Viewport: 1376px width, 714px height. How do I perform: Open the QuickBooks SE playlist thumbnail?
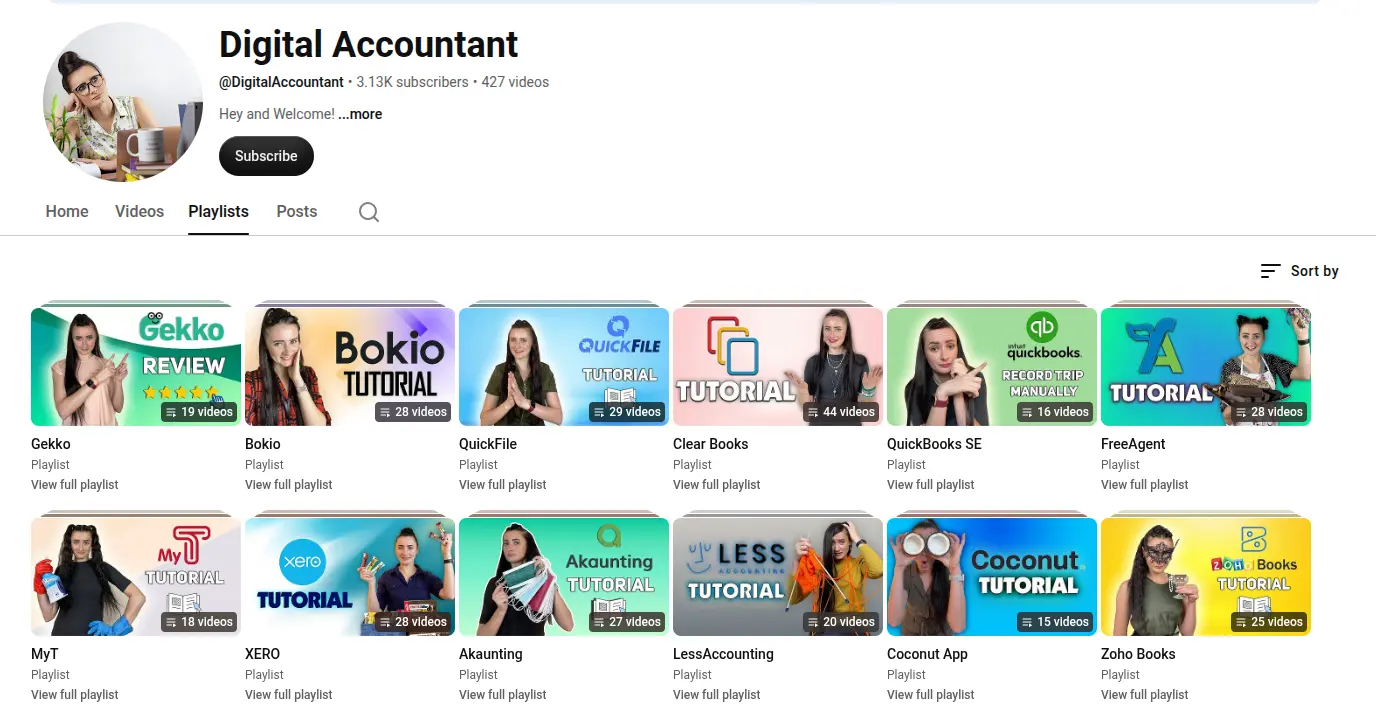[x=992, y=367]
